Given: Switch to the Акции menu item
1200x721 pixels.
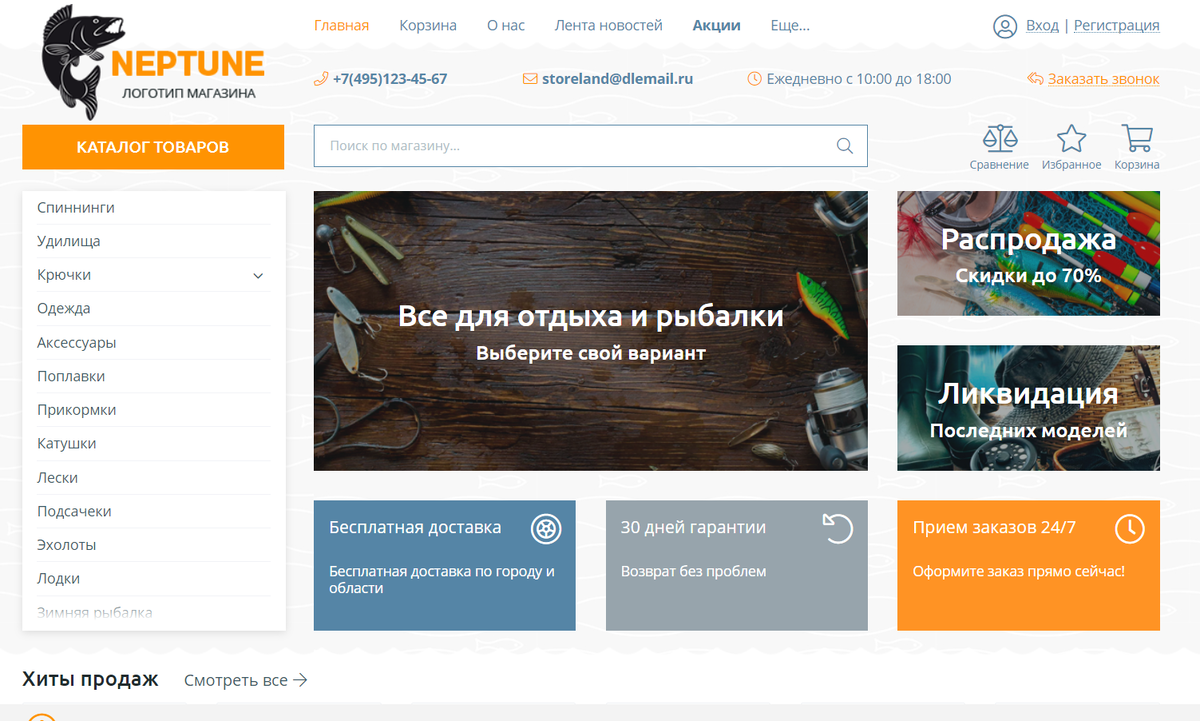Looking at the screenshot, I should pos(716,25).
